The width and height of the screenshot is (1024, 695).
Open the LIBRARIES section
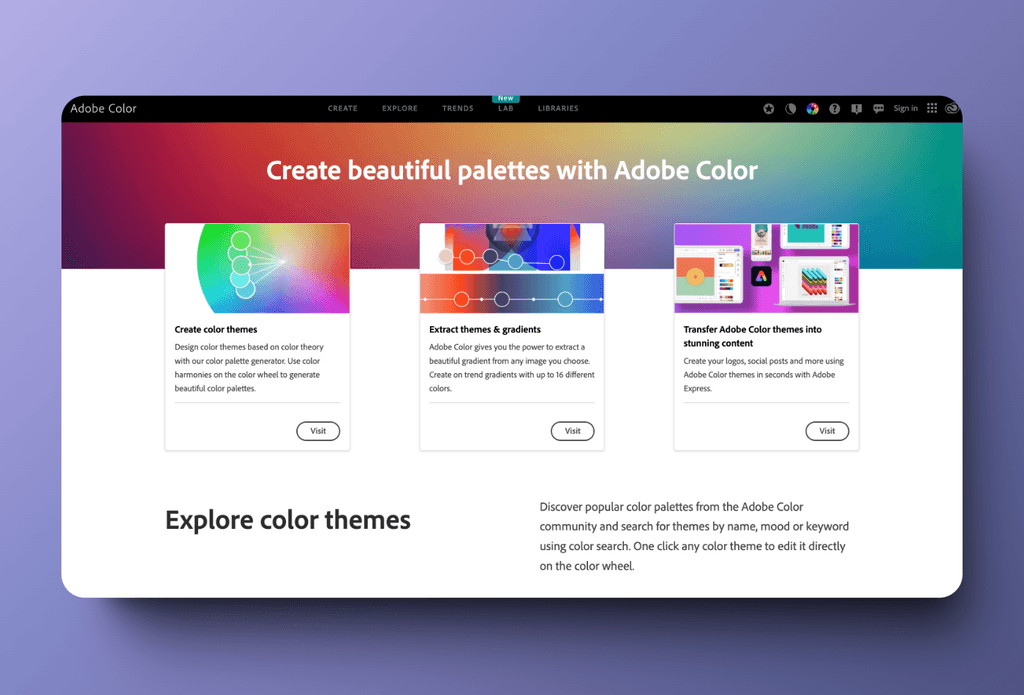558,109
